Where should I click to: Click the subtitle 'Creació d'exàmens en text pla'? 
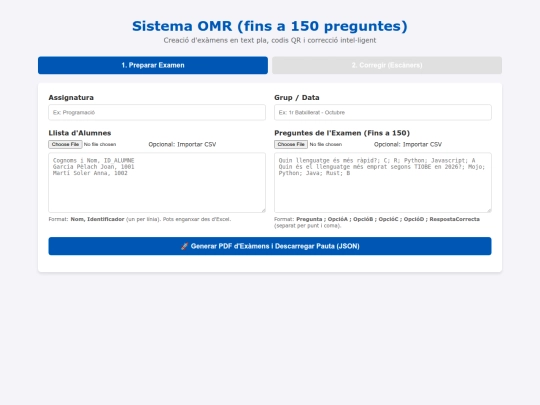click(x=270, y=40)
